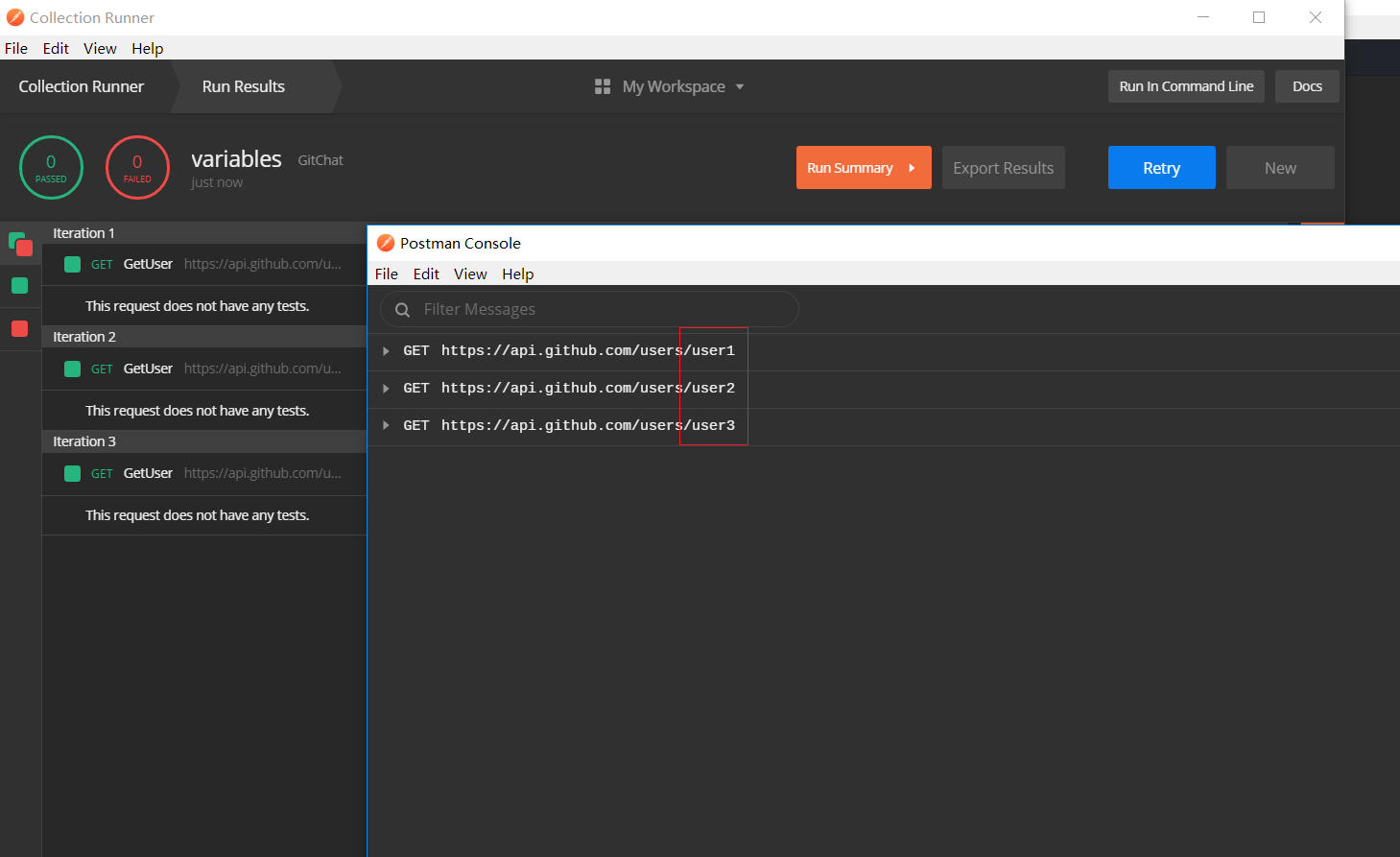The image size is (1400, 857).
Task: Click the Postman logo in Collection Runner title bar
Action: [15, 17]
